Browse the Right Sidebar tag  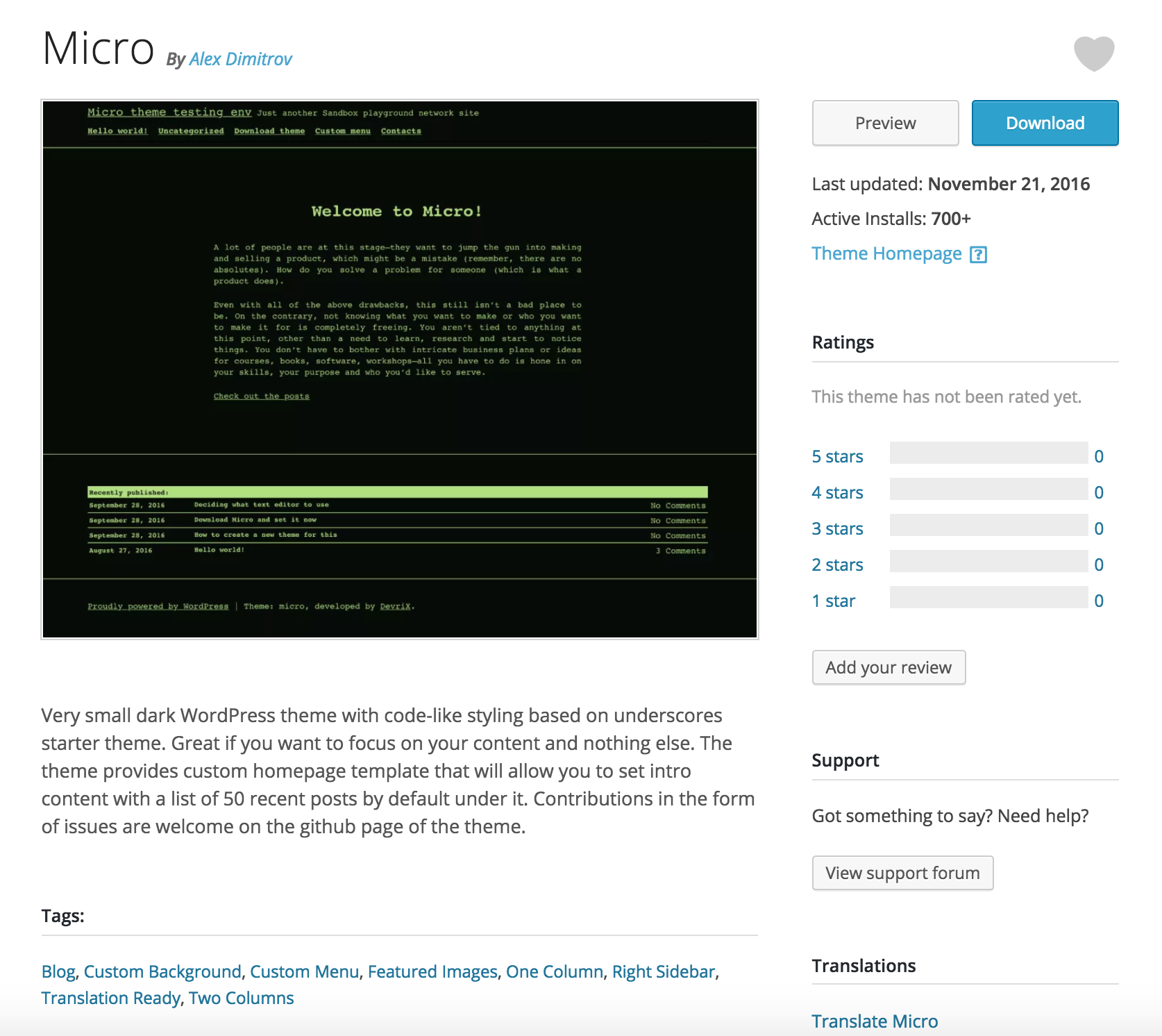(x=663, y=971)
